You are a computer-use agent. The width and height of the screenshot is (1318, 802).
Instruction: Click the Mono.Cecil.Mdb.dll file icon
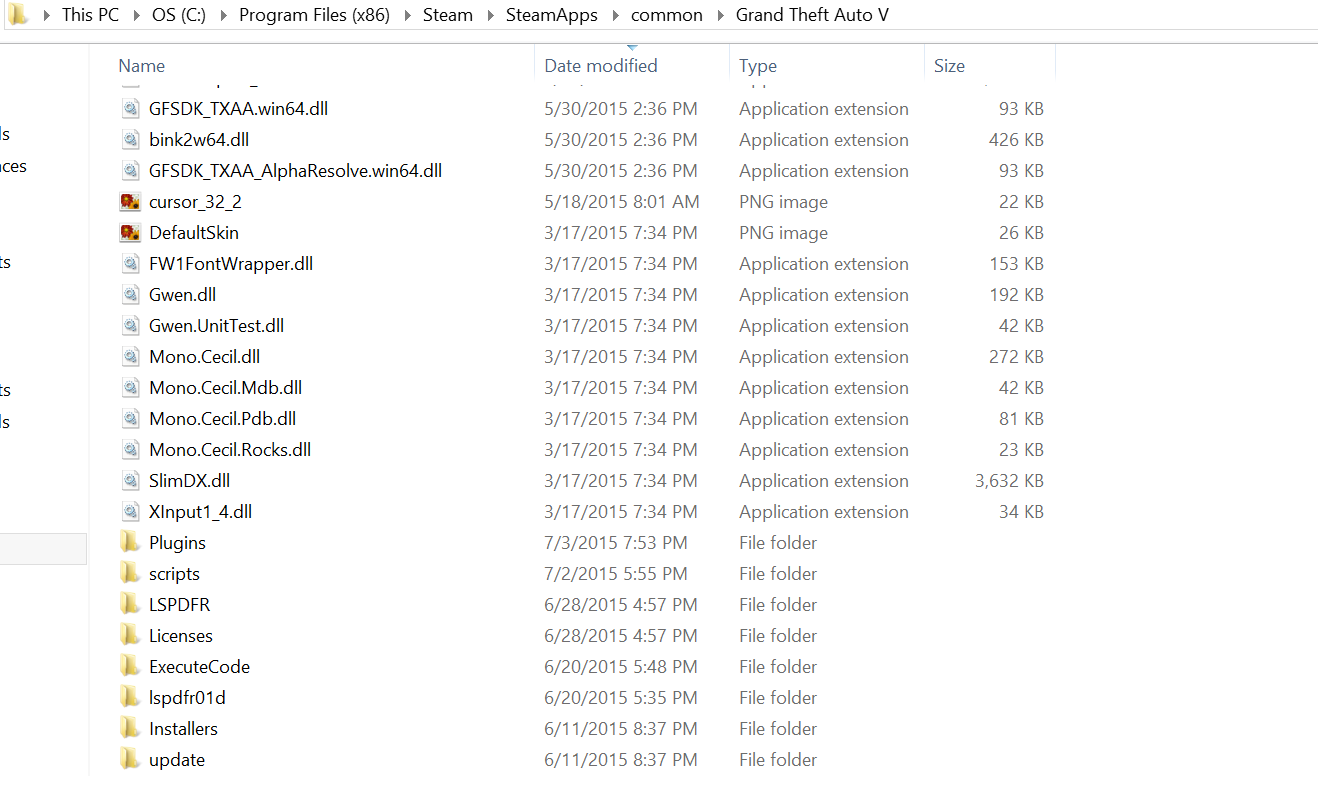pos(130,388)
